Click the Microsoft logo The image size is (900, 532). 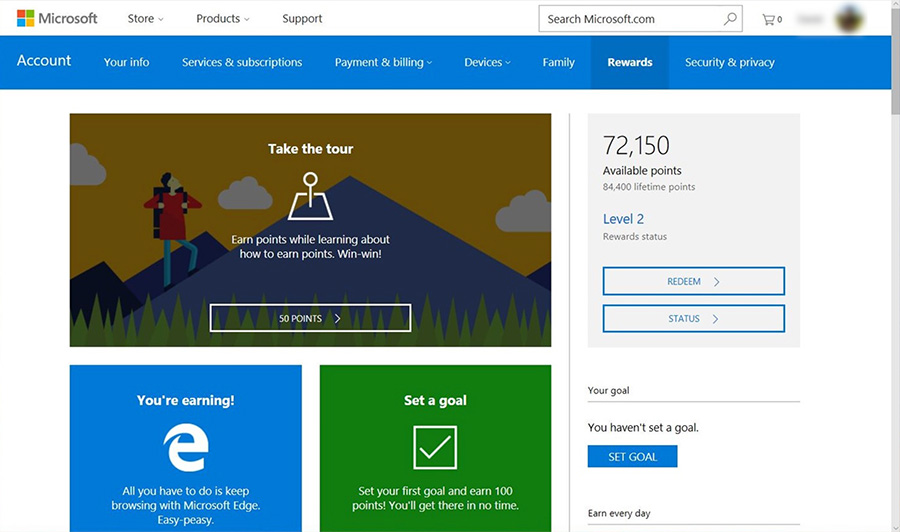[x=57, y=18]
